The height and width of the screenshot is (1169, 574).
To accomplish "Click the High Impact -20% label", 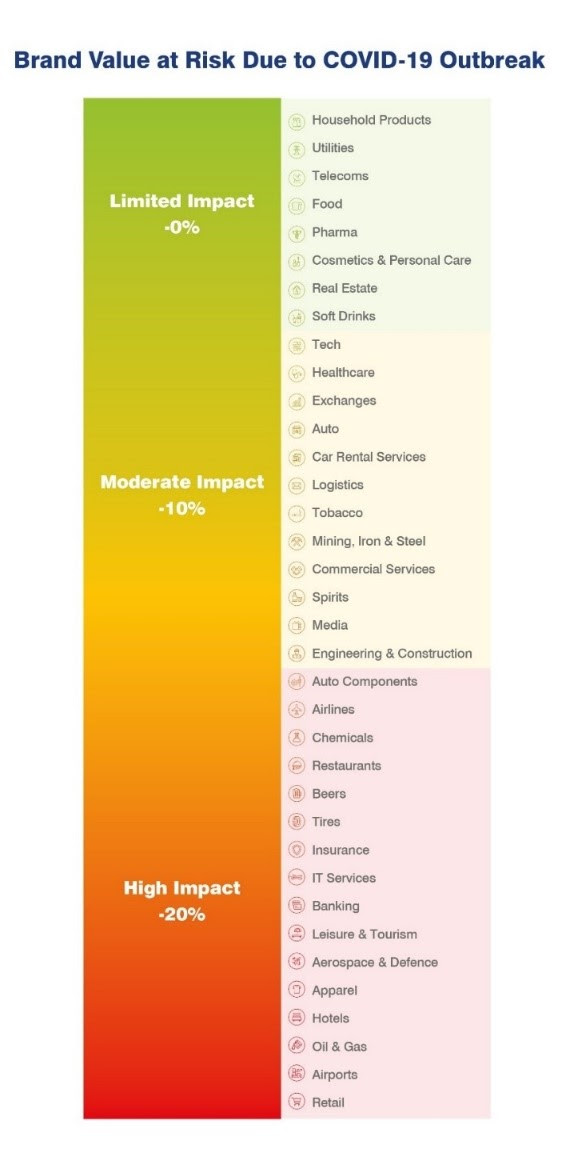I will pyautogui.click(x=182, y=901).
